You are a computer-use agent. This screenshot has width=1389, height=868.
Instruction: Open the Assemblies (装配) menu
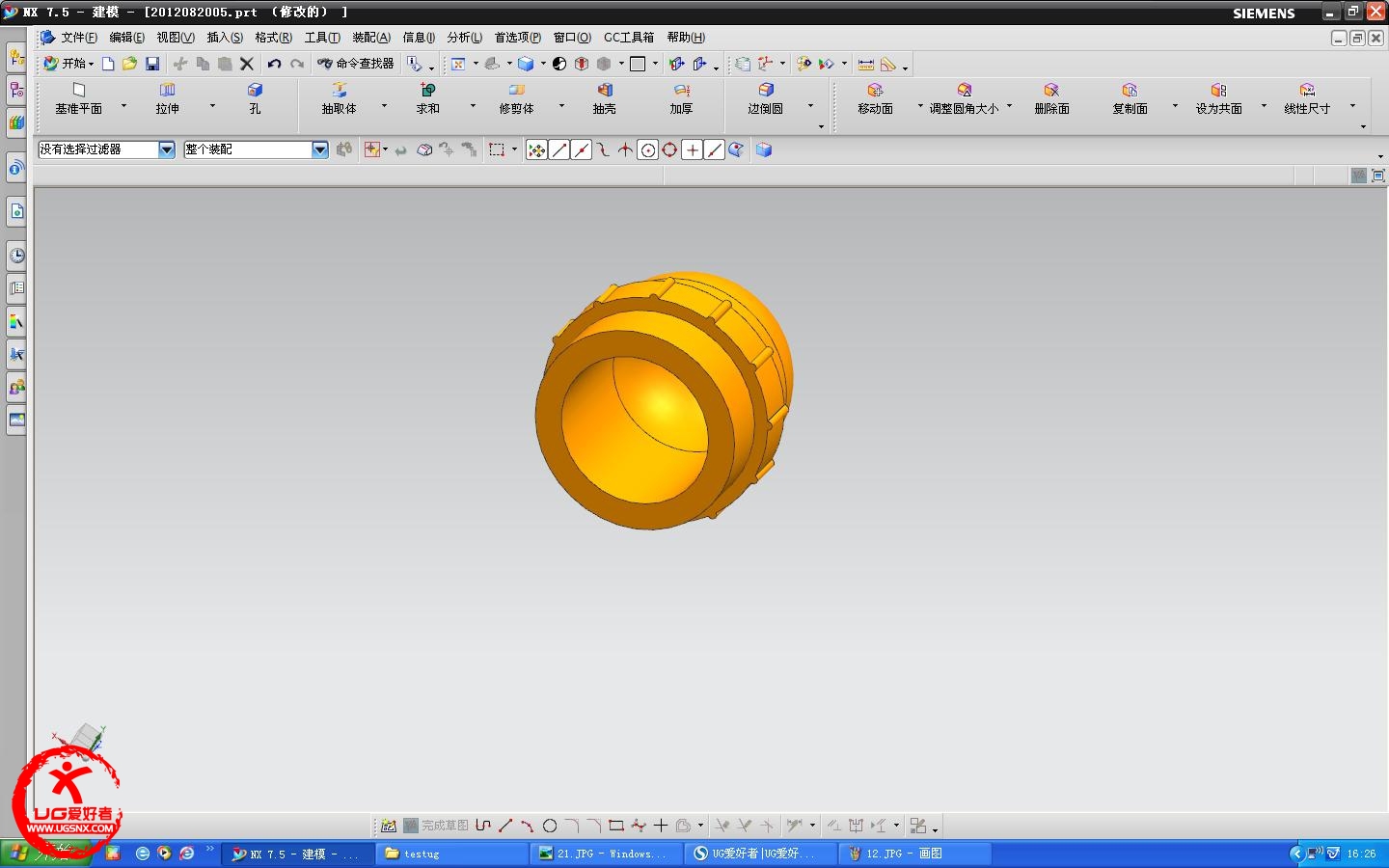tap(371, 38)
